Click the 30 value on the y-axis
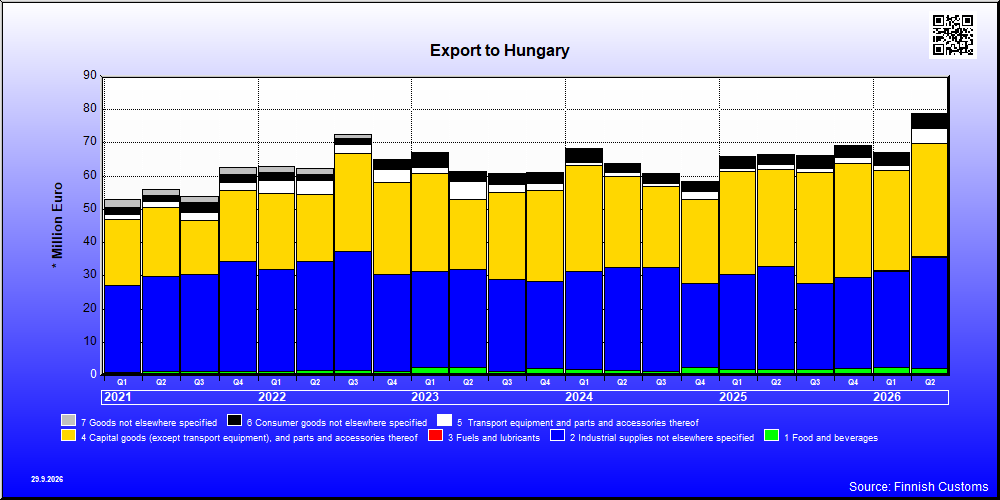Viewport: 1000px width, 500px height. [90, 275]
